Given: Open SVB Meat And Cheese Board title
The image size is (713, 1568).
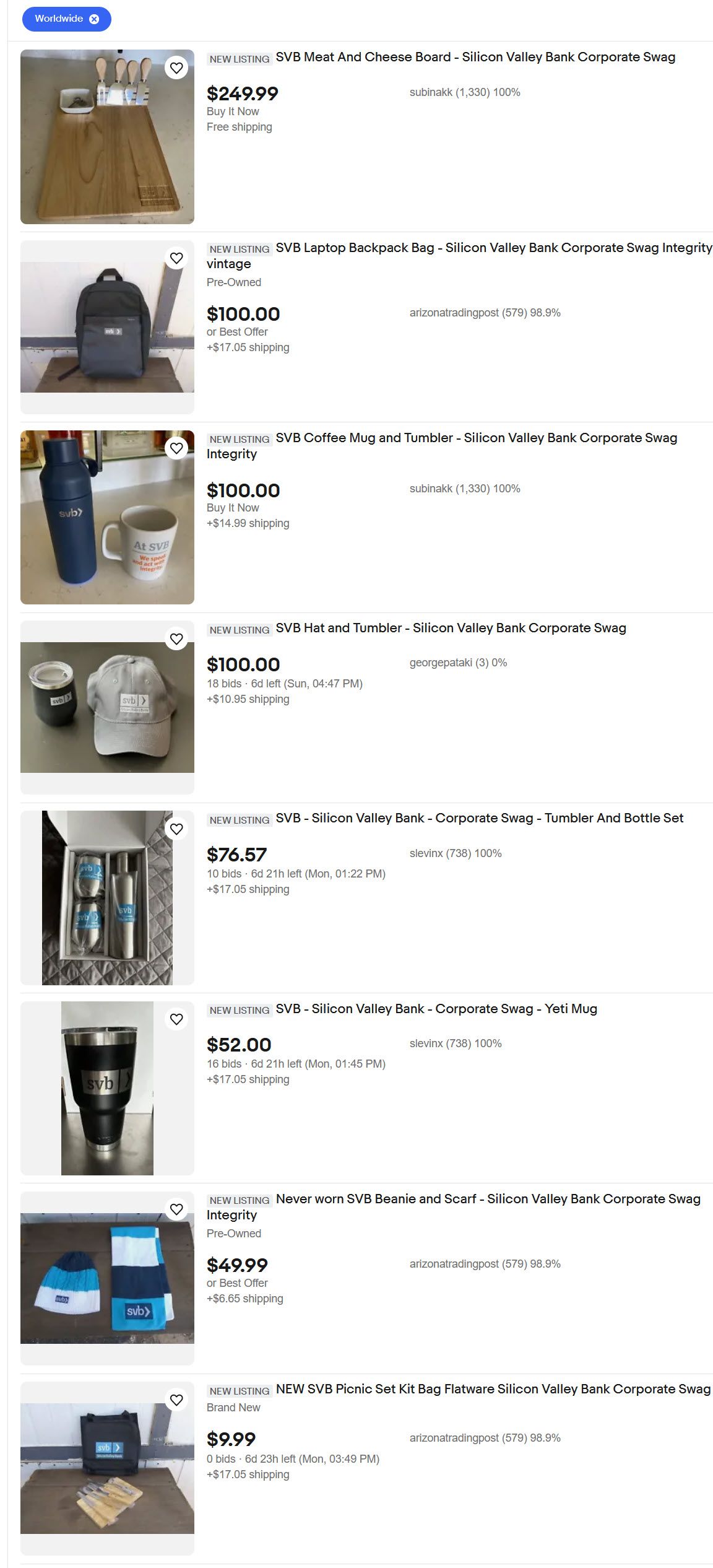Looking at the screenshot, I should click(475, 57).
